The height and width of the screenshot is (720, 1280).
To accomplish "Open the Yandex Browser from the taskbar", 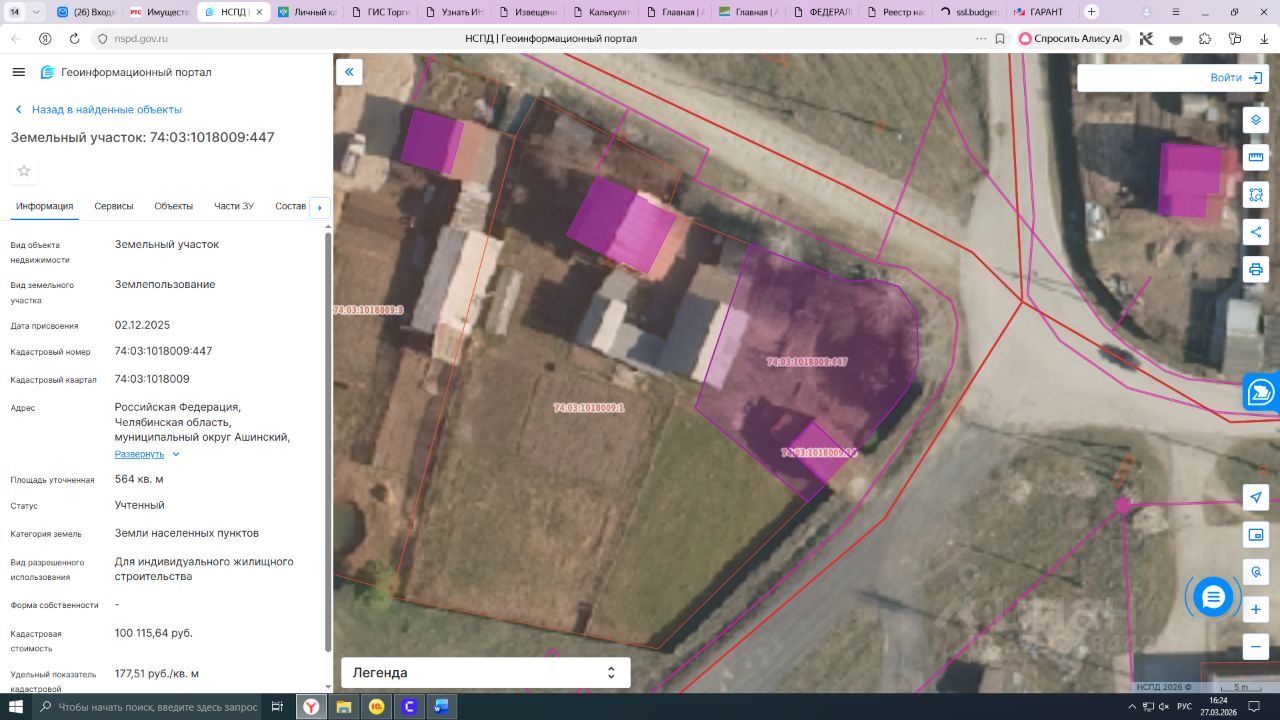I will click(312, 707).
